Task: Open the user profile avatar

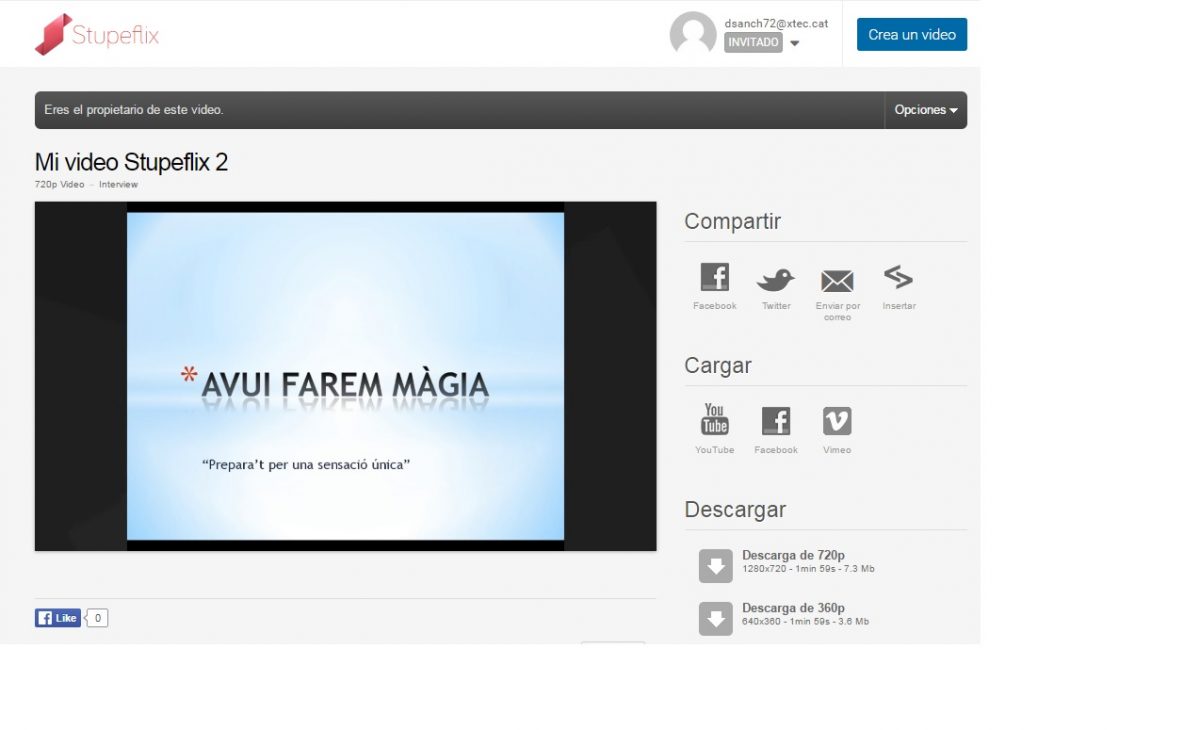Action: [x=693, y=35]
